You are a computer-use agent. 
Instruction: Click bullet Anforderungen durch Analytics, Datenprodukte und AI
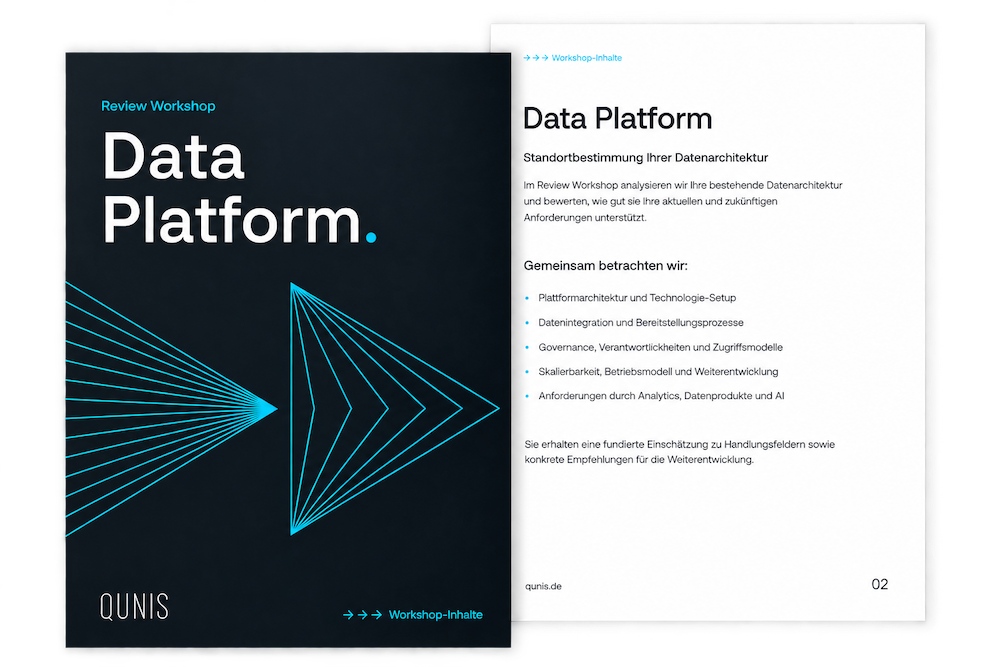661,396
